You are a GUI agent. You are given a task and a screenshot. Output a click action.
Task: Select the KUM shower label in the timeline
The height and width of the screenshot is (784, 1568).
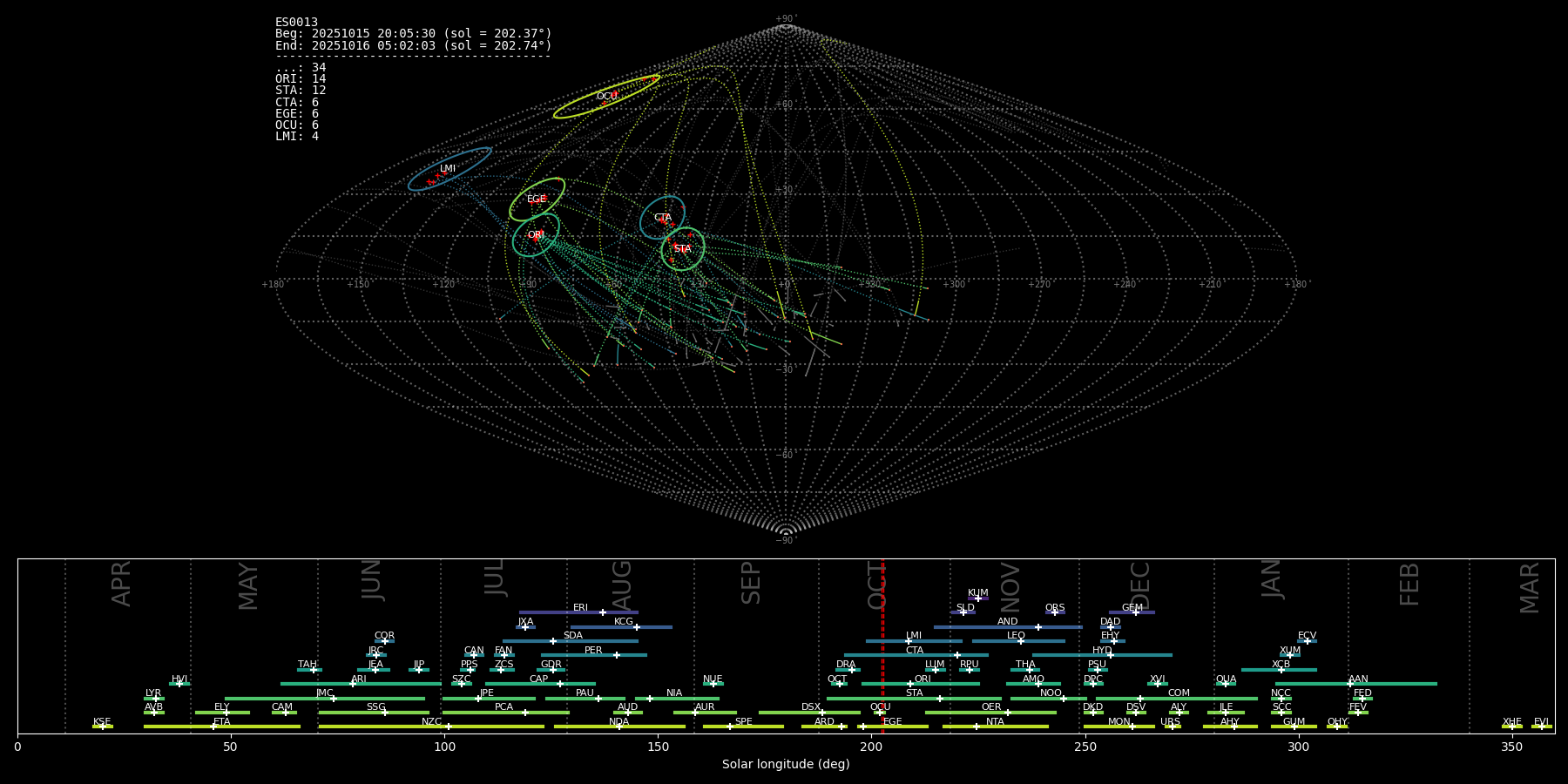click(977, 592)
